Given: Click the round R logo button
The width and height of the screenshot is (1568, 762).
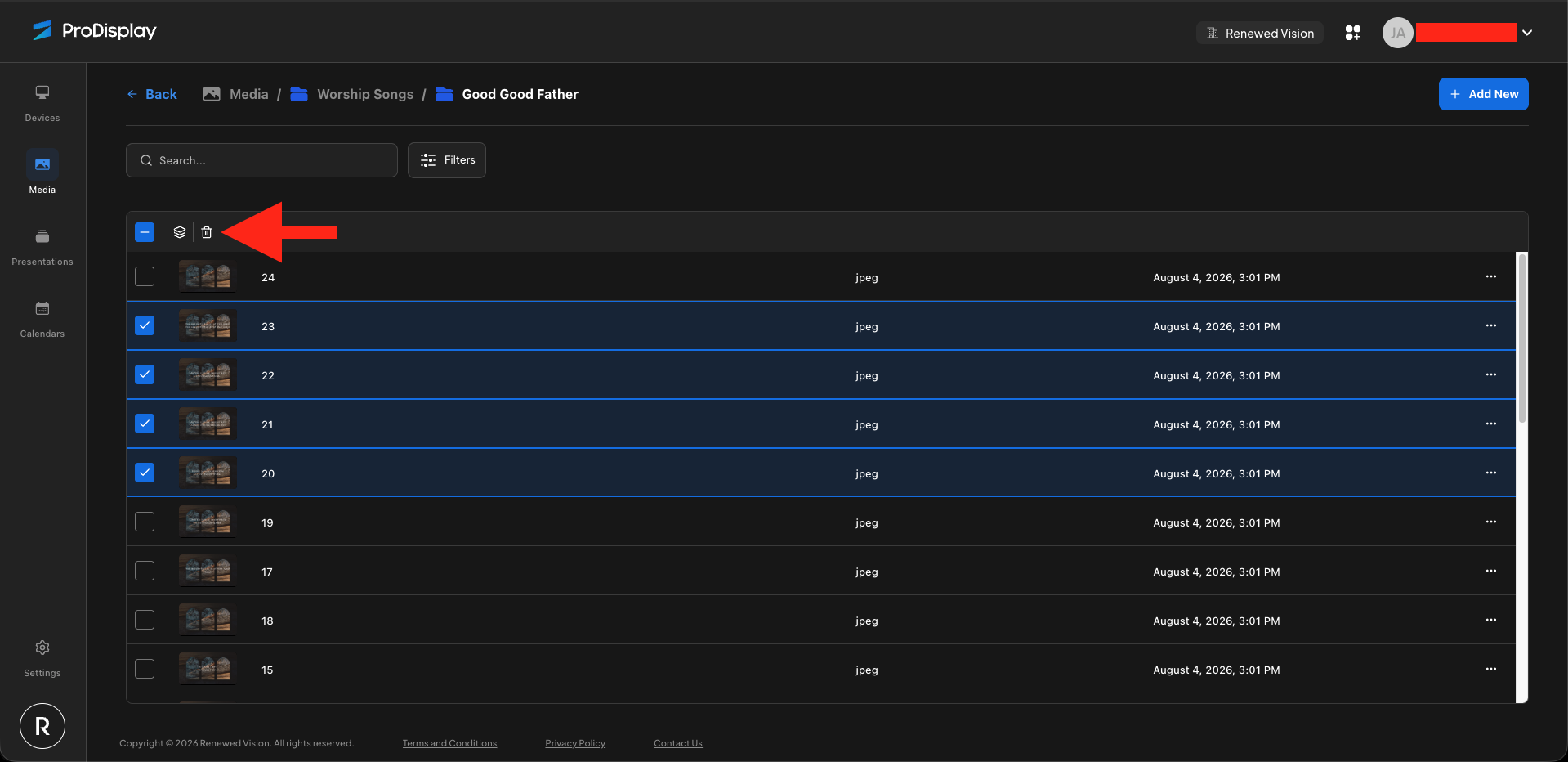Looking at the screenshot, I should tap(42, 726).
